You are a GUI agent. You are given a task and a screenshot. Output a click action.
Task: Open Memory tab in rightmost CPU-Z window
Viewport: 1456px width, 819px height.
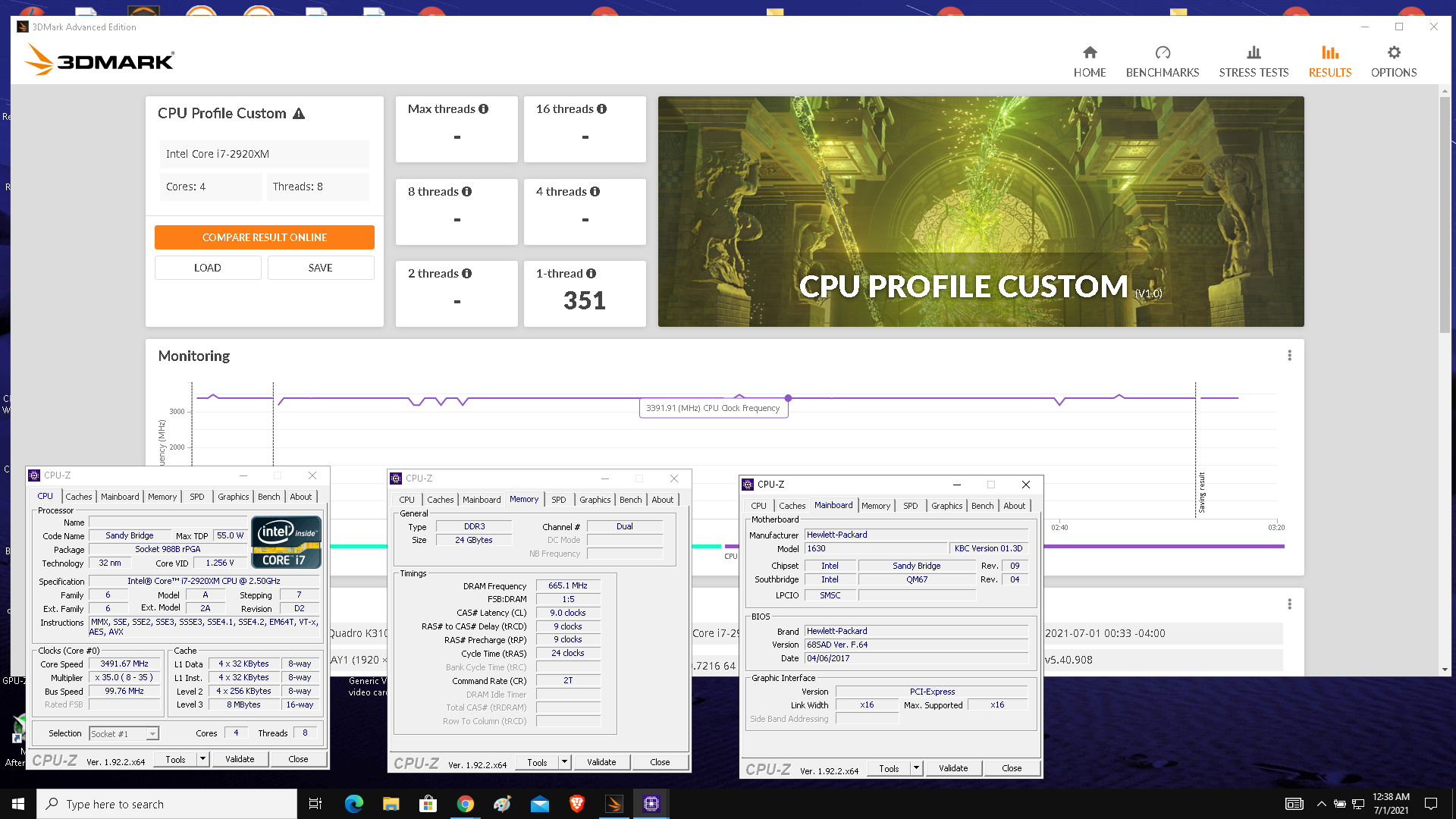876,506
